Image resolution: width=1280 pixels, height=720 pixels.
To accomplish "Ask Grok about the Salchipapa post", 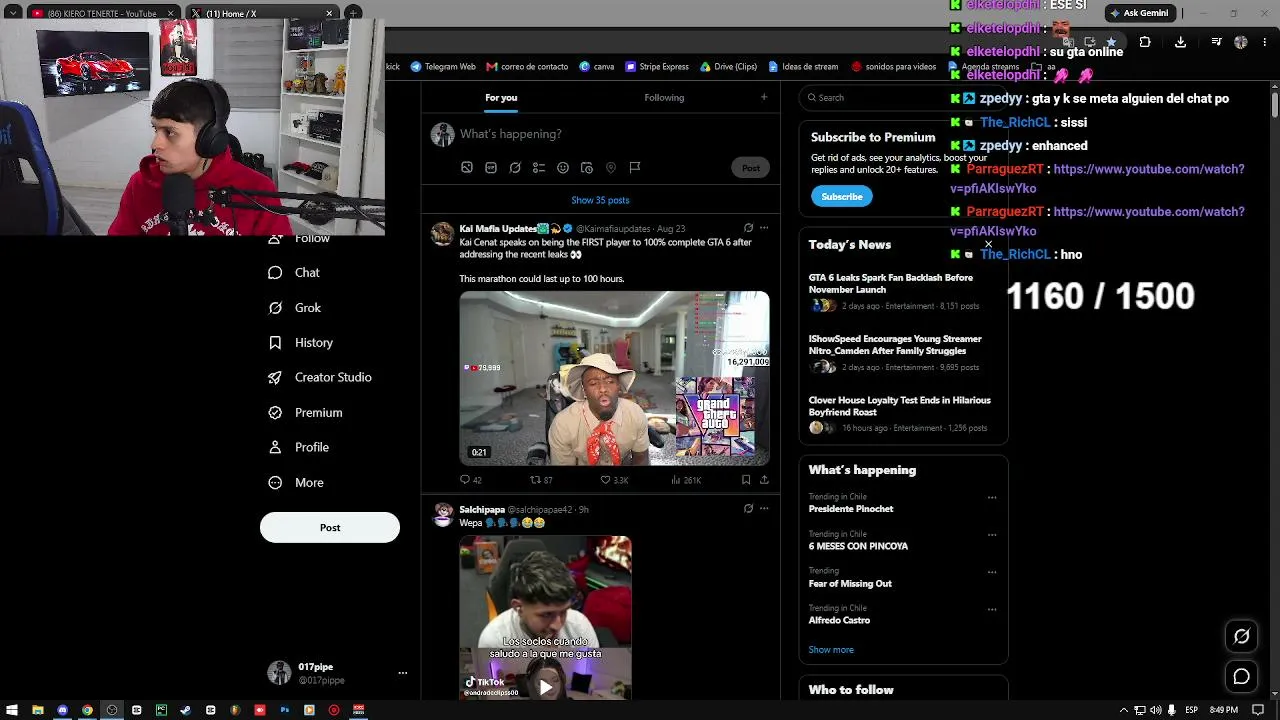I will (x=748, y=508).
